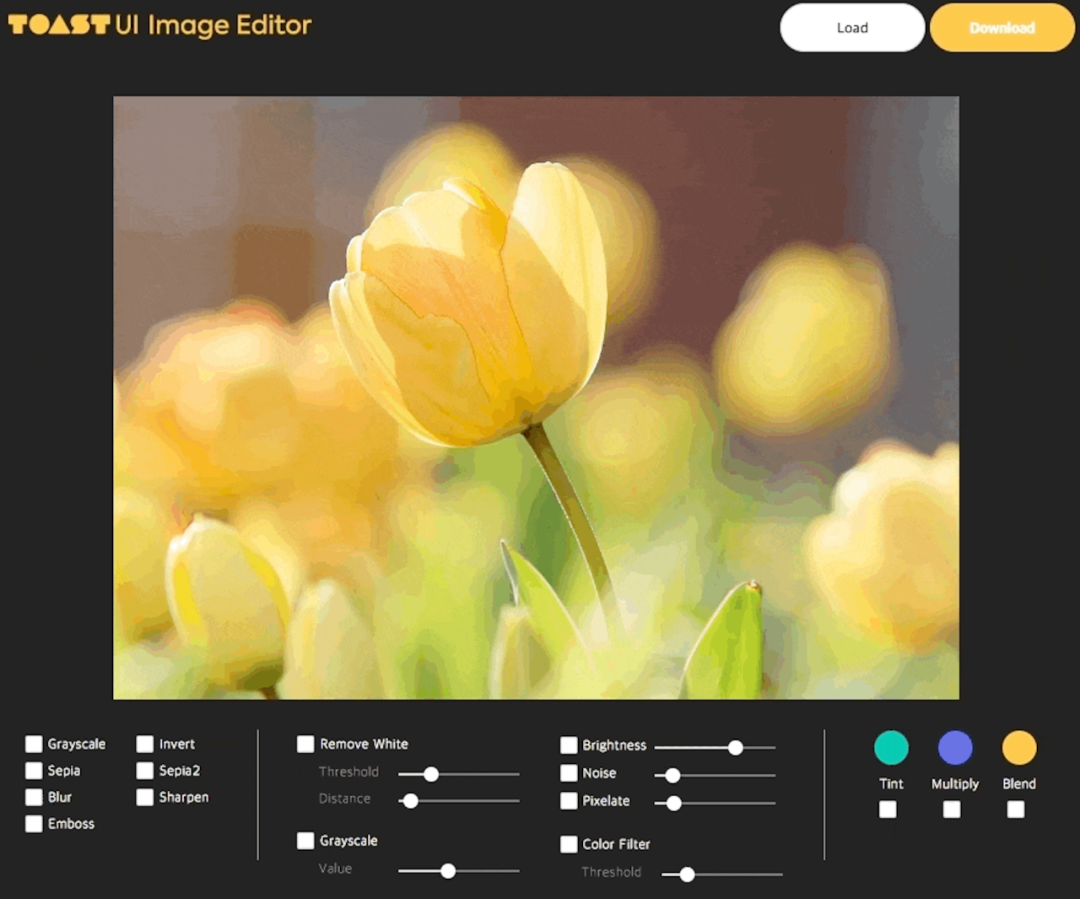Viewport: 1080px width, 899px height.
Task: Click the Blend label text
Action: (x=1019, y=784)
